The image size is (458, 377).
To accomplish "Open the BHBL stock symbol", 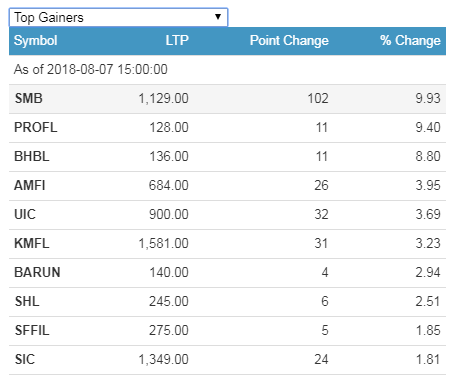I will click(32, 156).
